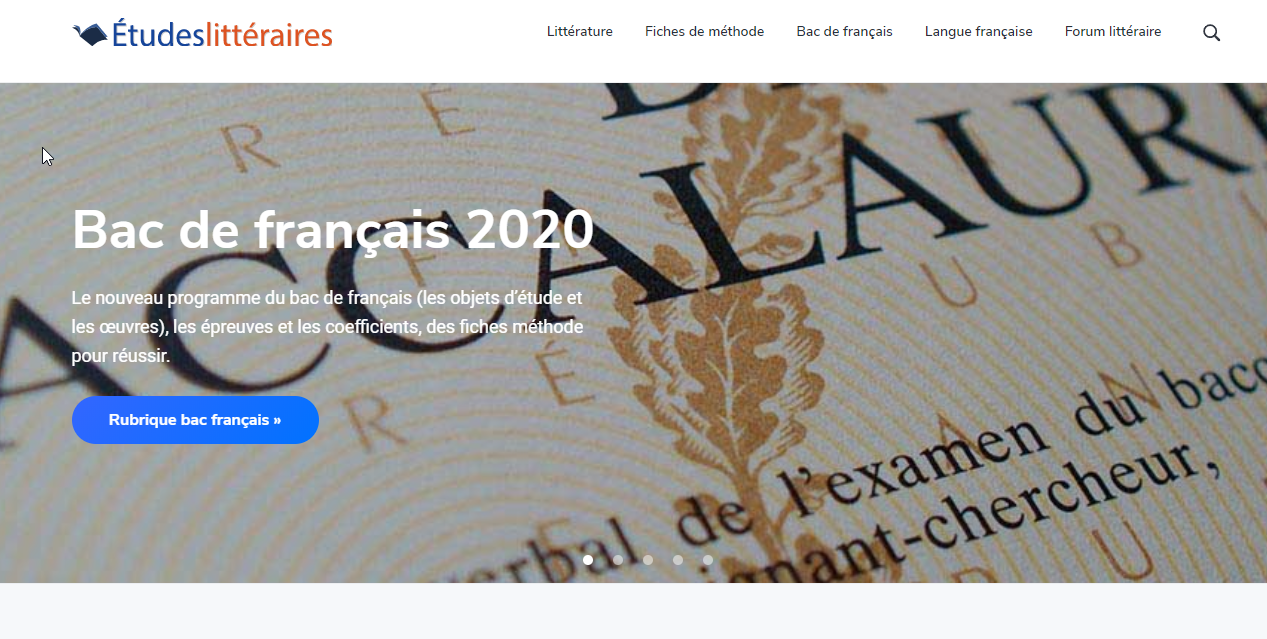Image resolution: width=1267 pixels, height=639 pixels.
Task: Visit the Forum littéraire link
Action: coord(1113,32)
